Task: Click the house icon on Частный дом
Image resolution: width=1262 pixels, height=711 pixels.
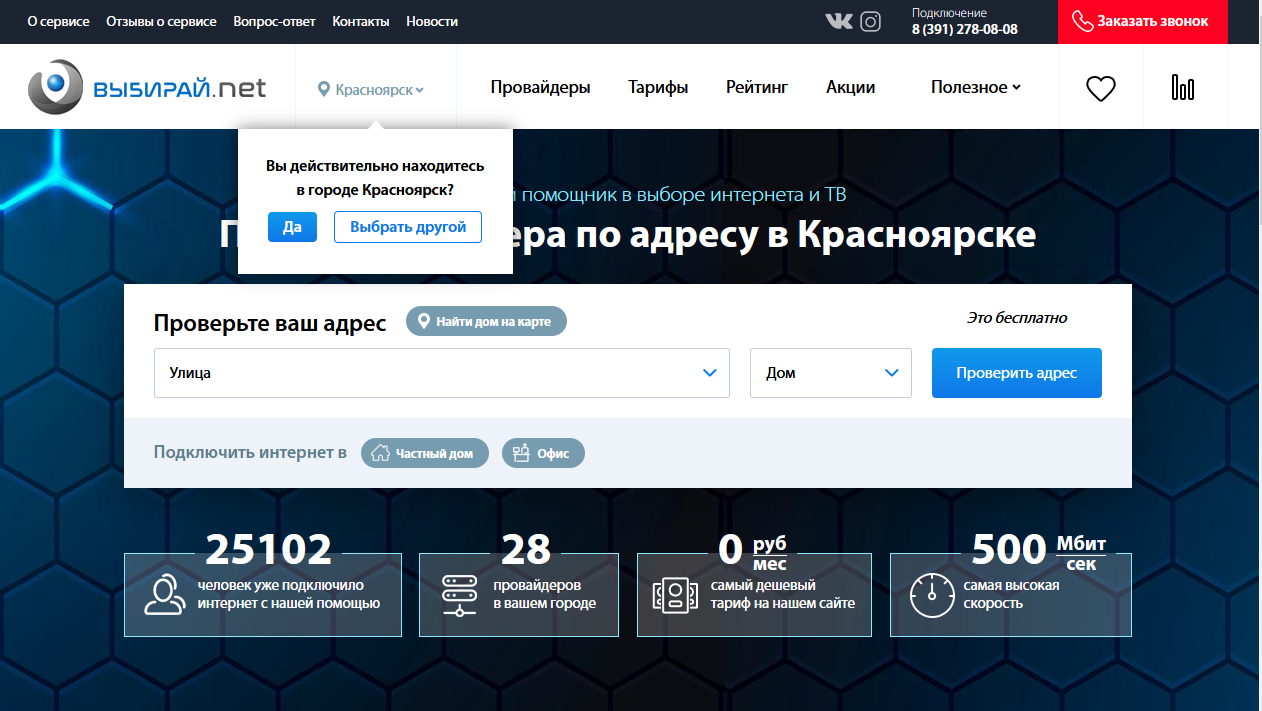Action: click(380, 453)
